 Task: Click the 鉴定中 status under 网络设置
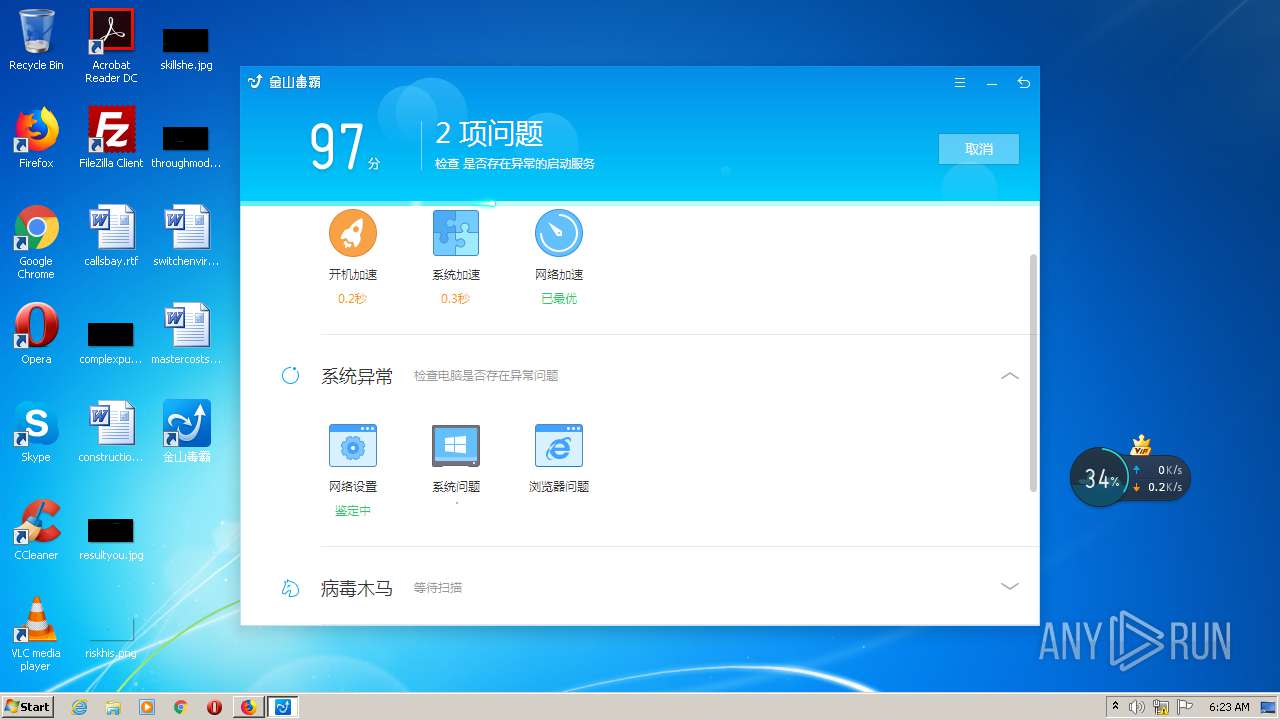click(x=353, y=510)
